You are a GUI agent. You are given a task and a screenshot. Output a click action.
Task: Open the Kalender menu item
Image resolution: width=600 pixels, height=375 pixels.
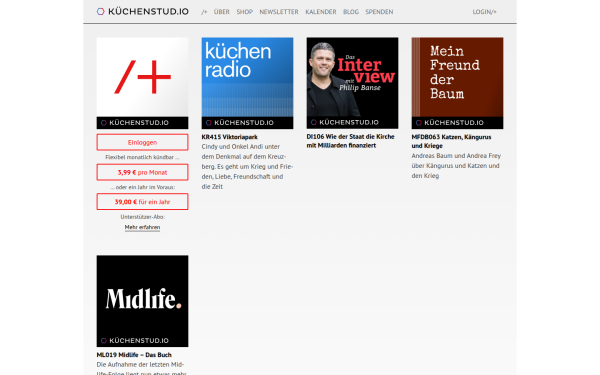click(x=321, y=12)
